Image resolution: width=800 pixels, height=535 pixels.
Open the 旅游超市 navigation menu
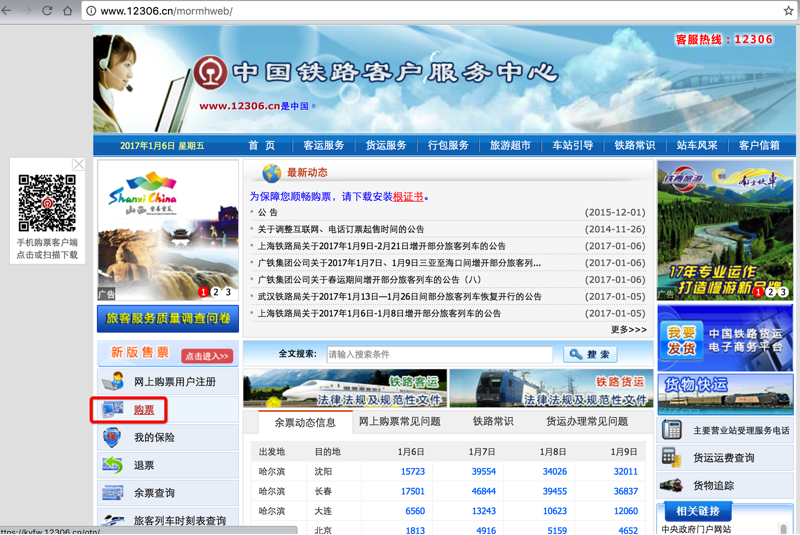[x=510, y=145]
